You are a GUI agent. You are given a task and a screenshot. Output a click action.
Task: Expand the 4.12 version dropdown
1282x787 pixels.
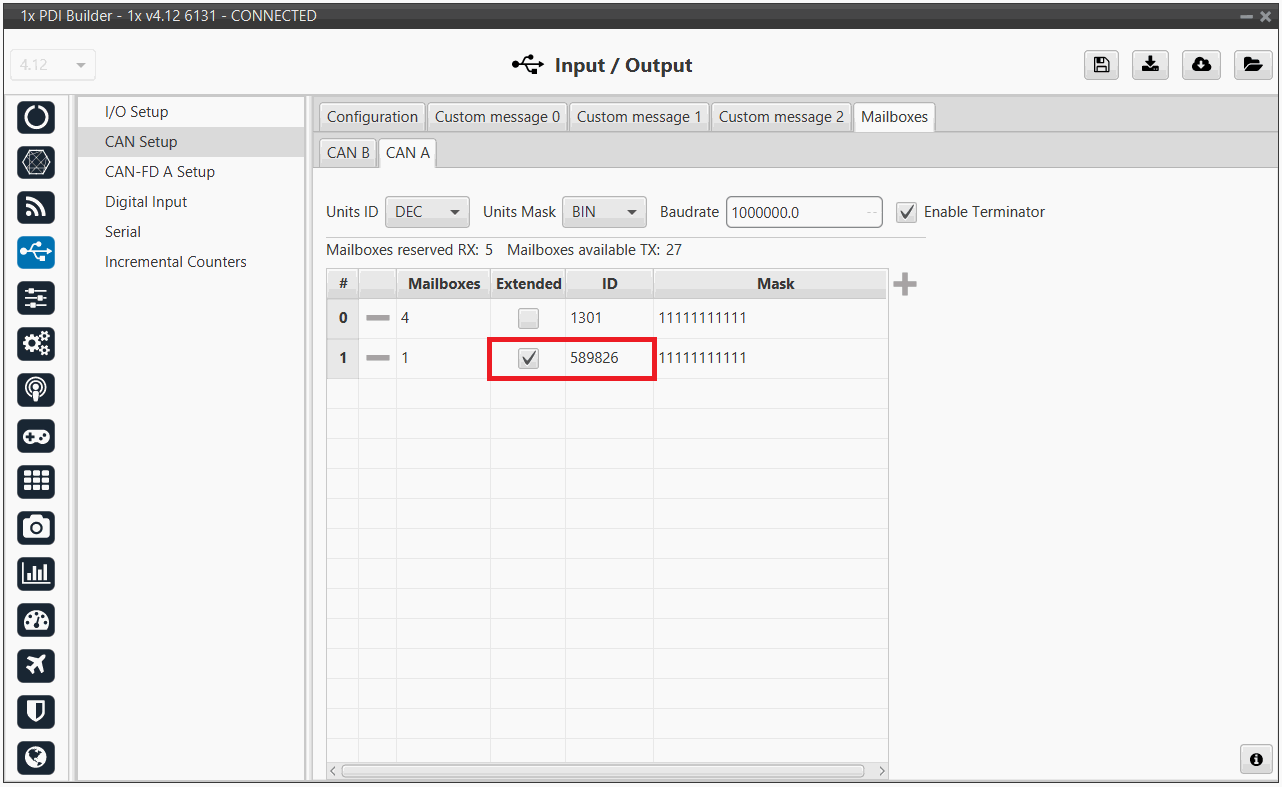pyautogui.click(x=52, y=65)
